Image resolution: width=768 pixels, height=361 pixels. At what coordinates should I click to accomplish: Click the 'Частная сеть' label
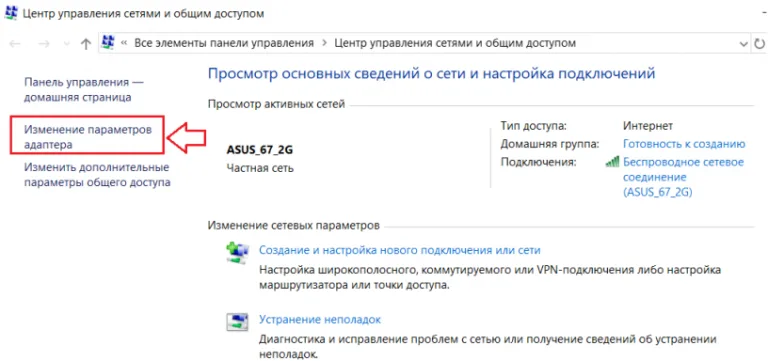260,169
